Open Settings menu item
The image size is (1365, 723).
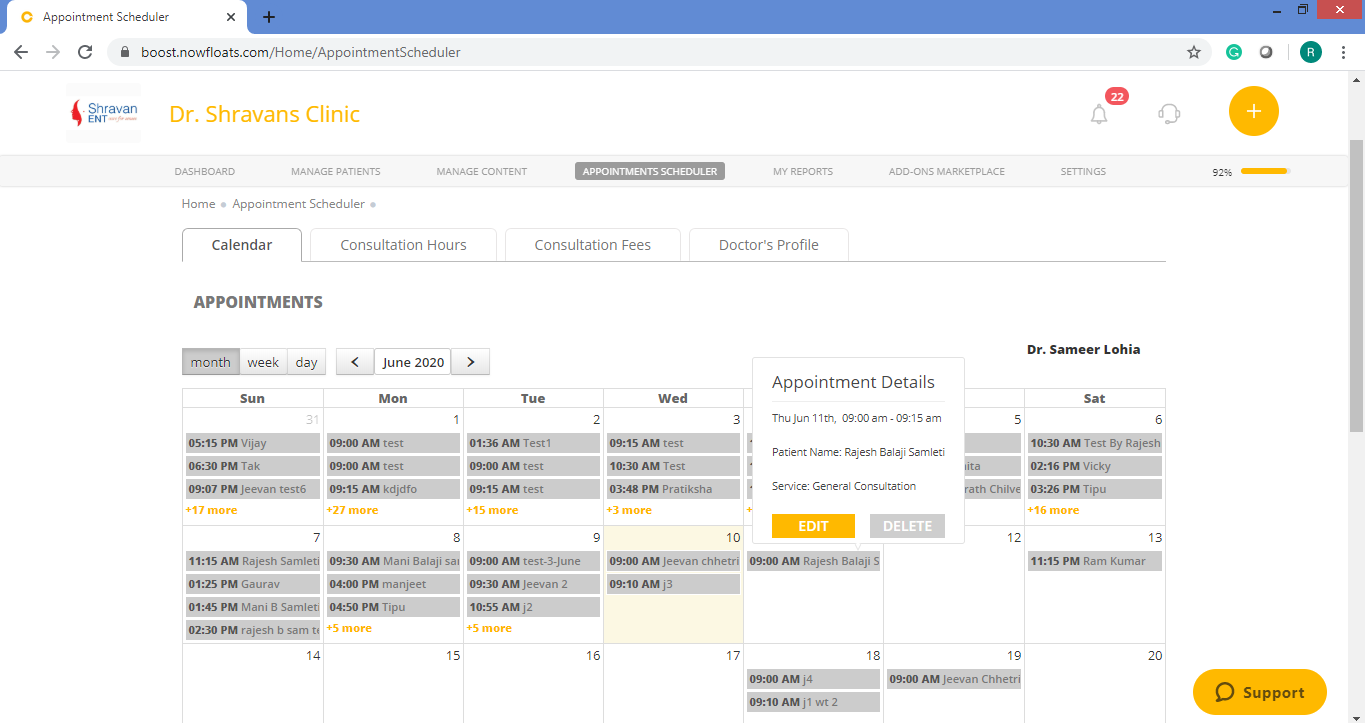click(x=1083, y=171)
